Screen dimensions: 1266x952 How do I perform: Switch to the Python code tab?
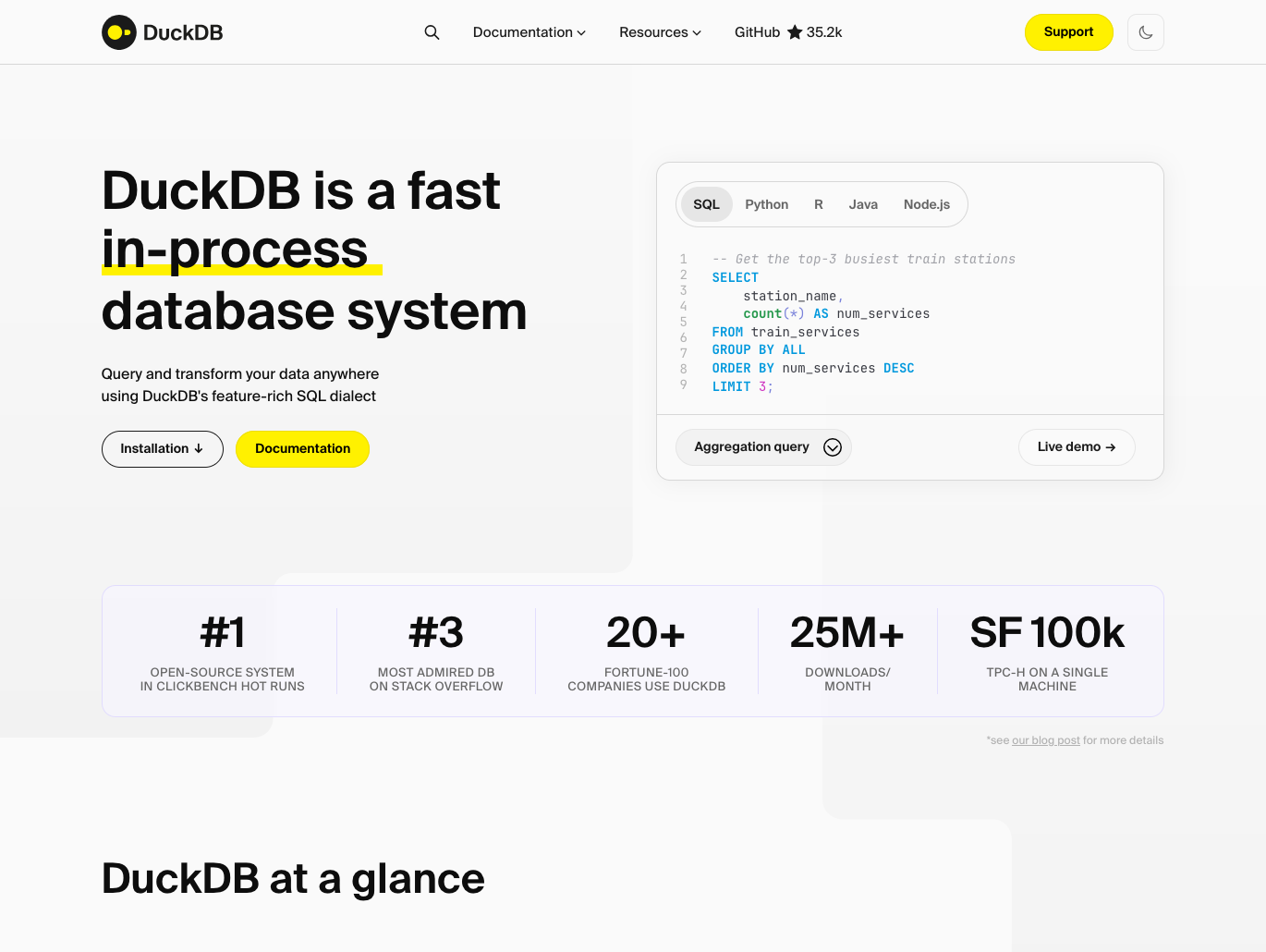766,204
